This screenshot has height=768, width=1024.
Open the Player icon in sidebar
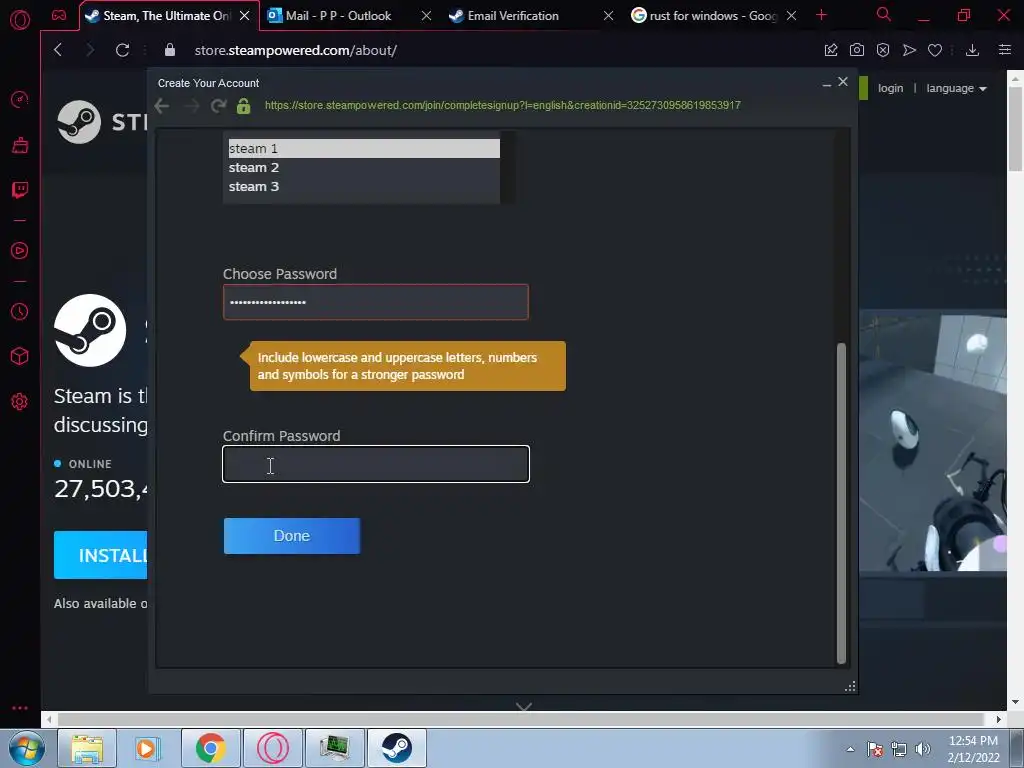click(20, 251)
